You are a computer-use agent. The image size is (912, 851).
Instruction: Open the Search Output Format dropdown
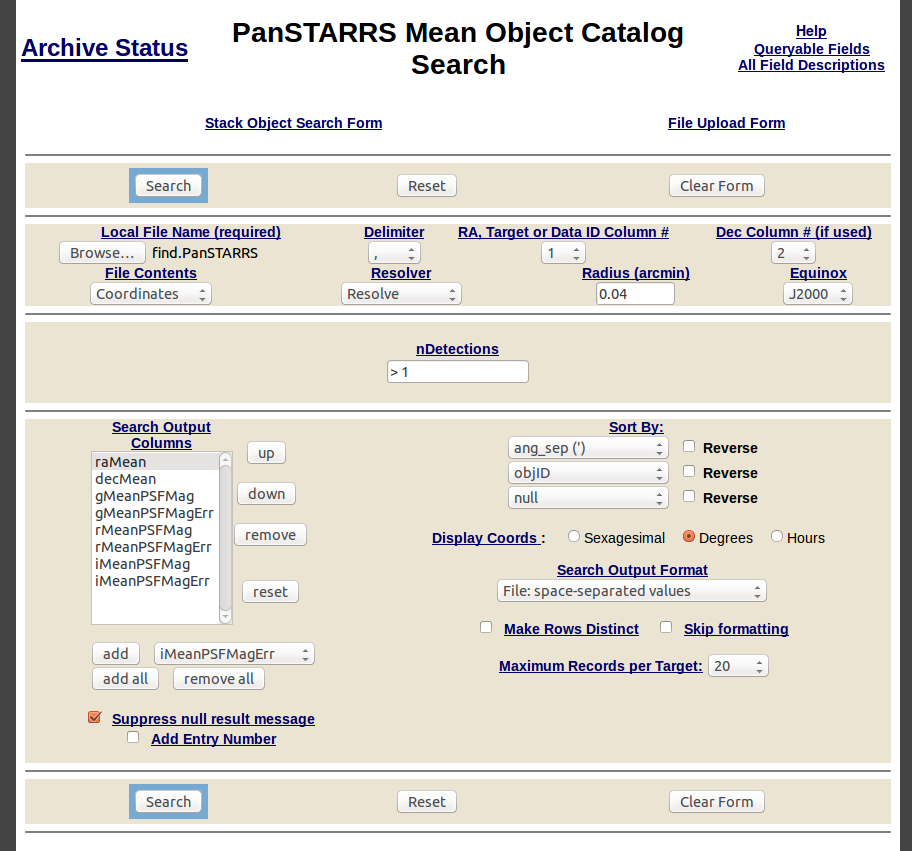632,591
